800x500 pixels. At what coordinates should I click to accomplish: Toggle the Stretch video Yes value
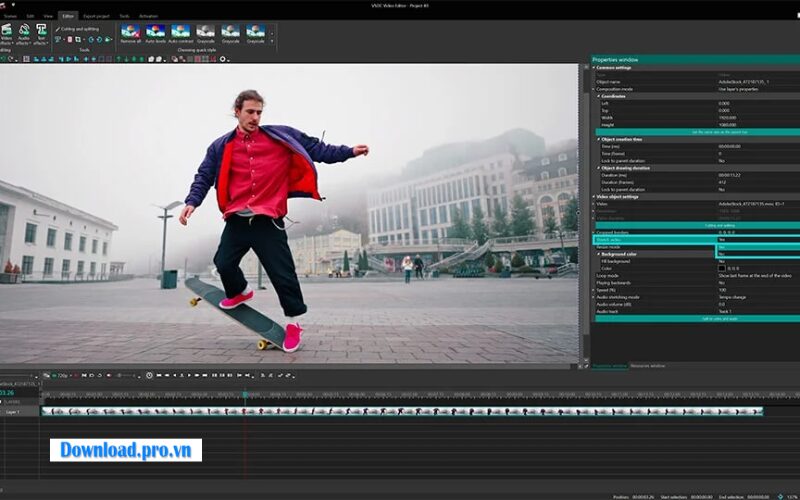(x=758, y=239)
